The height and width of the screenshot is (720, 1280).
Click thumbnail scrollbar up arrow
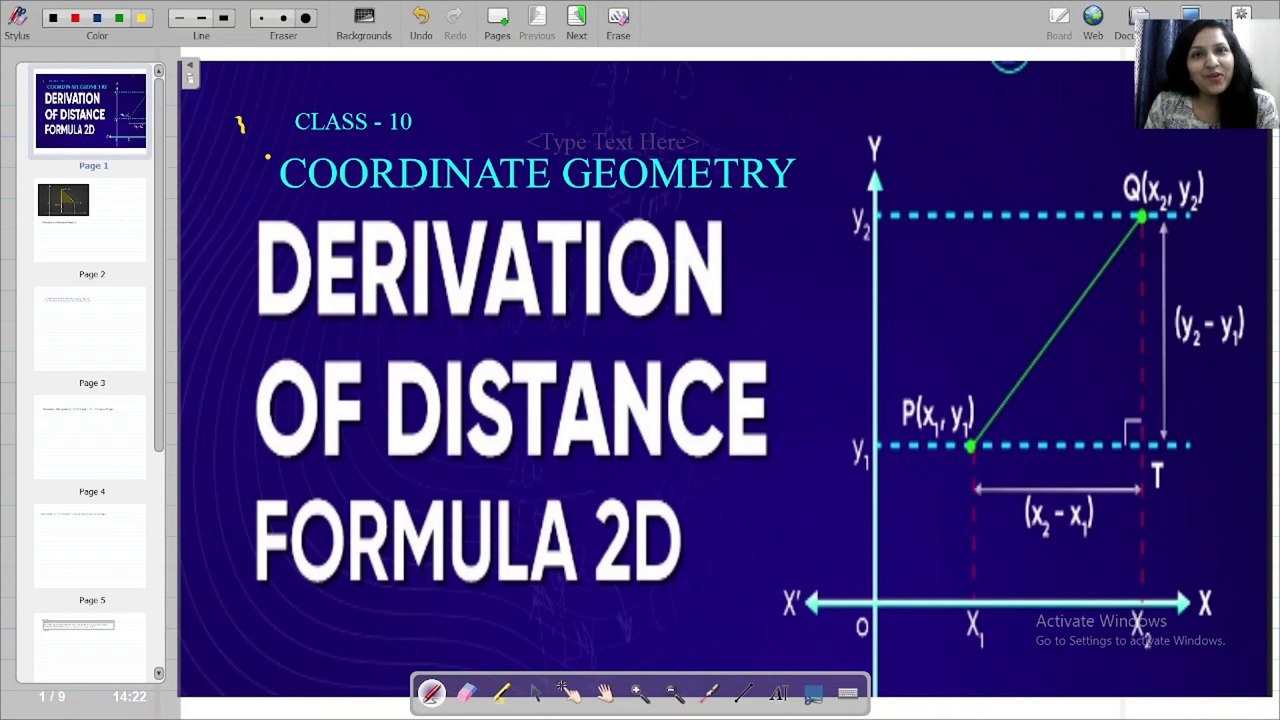pyautogui.click(x=158, y=72)
